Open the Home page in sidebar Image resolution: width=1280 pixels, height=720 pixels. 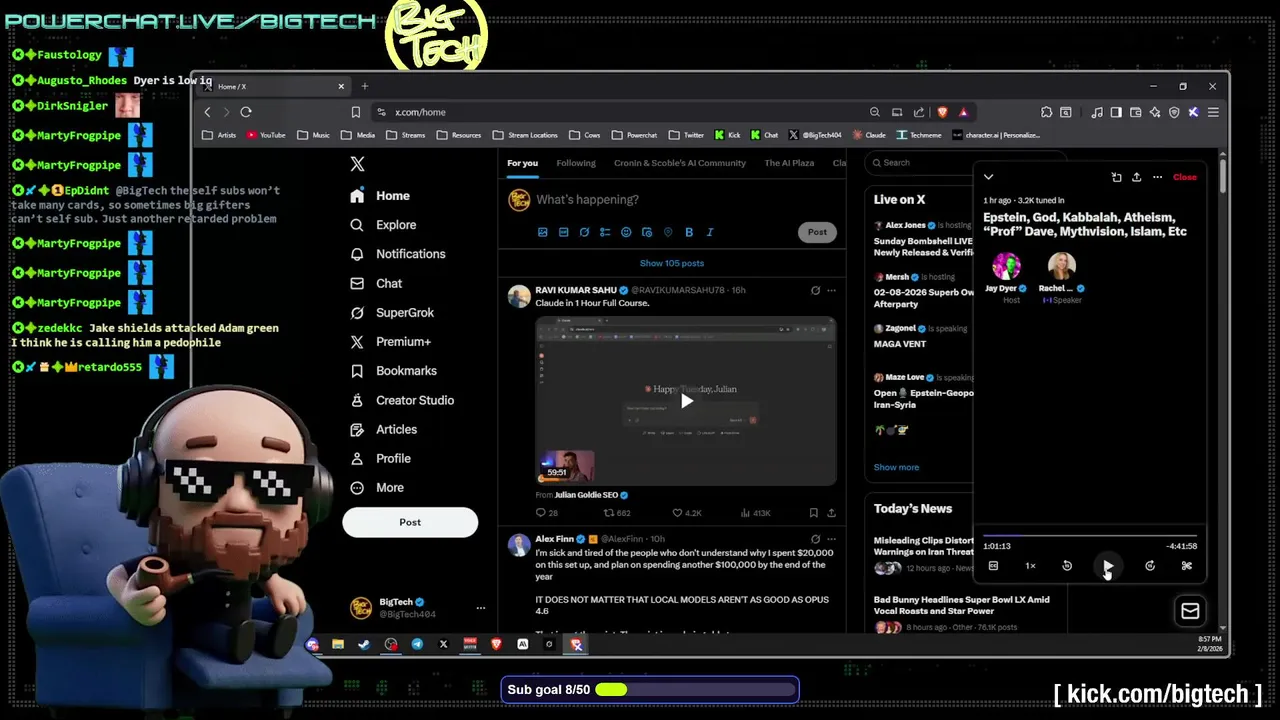(x=380, y=196)
